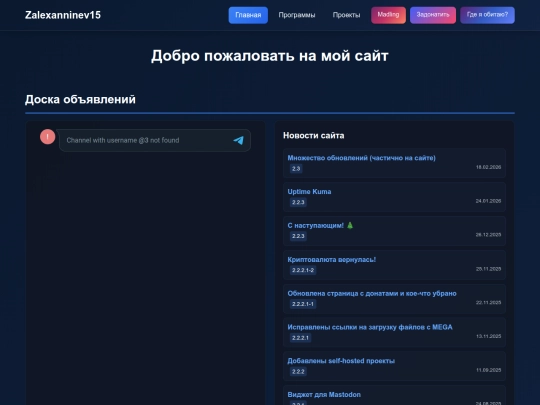Click the 2.2.3 badge under С наступающим!
The width and height of the screenshot is (540, 405).
point(298,236)
